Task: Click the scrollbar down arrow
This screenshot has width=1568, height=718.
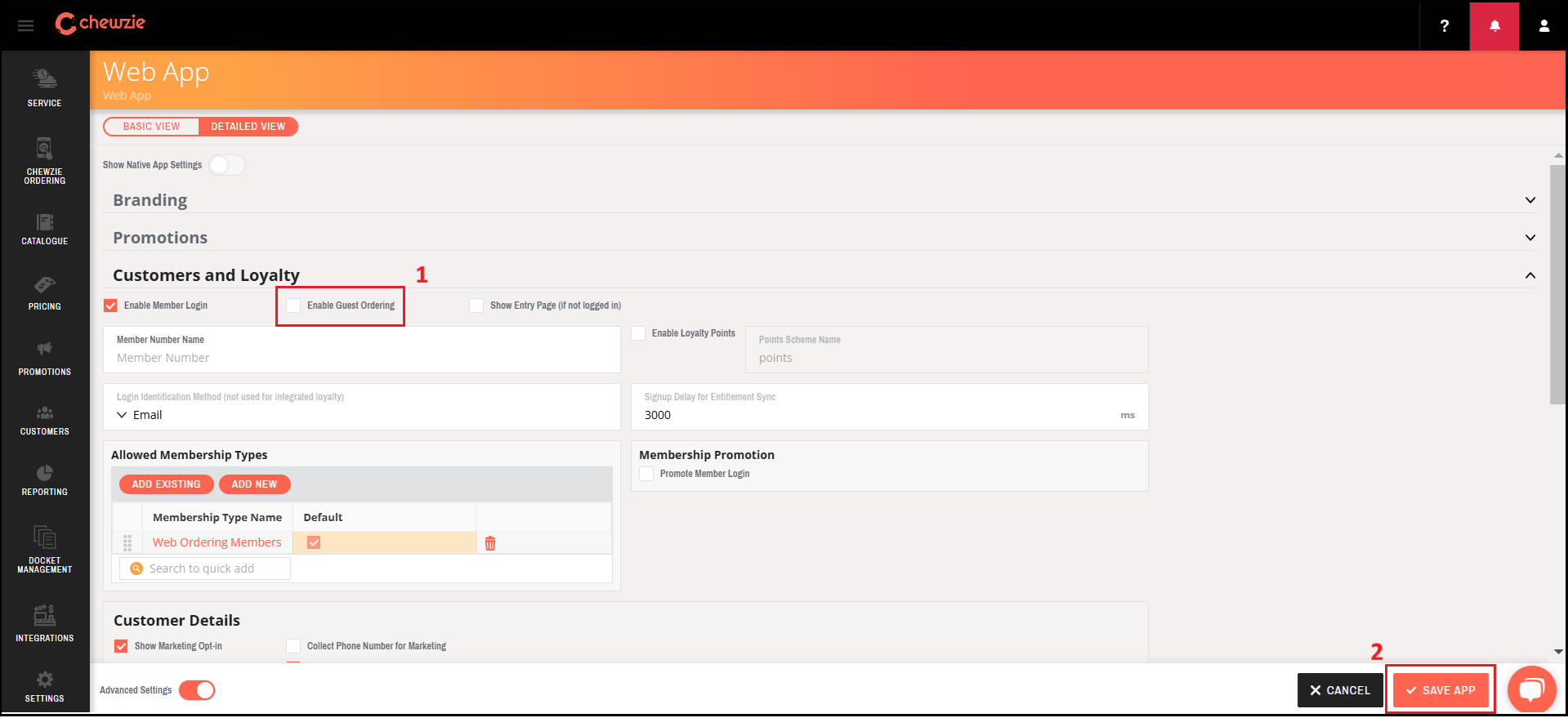Action: [x=1557, y=652]
